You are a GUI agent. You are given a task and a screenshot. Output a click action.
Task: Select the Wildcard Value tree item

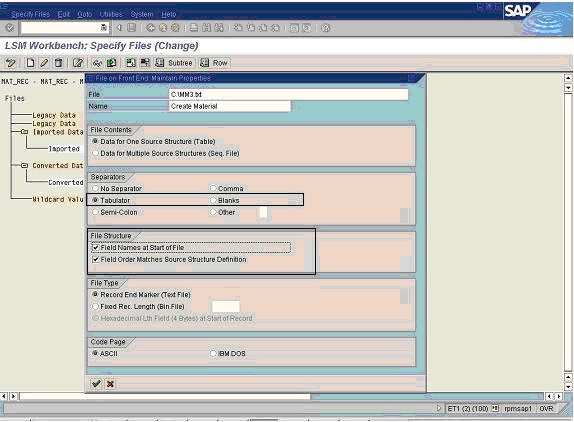(x=58, y=199)
